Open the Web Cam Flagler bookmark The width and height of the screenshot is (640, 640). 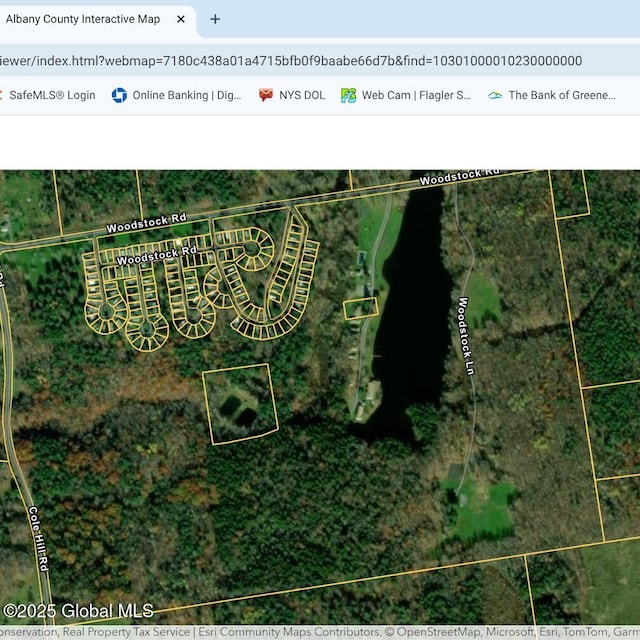[406, 95]
